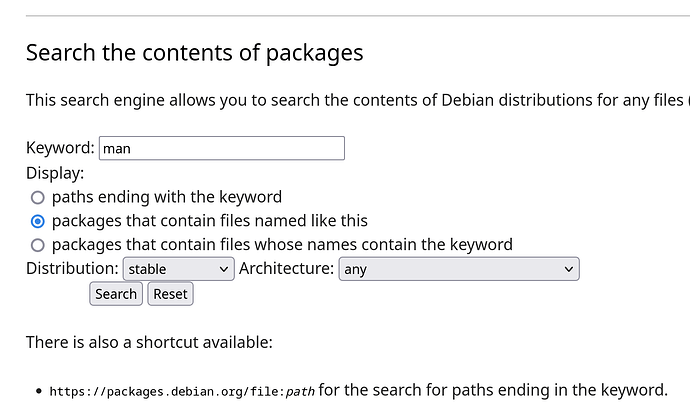This screenshot has height=409, width=690.
Task: Open the Distribution dropdown showing "stable"
Action: click(179, 269)
